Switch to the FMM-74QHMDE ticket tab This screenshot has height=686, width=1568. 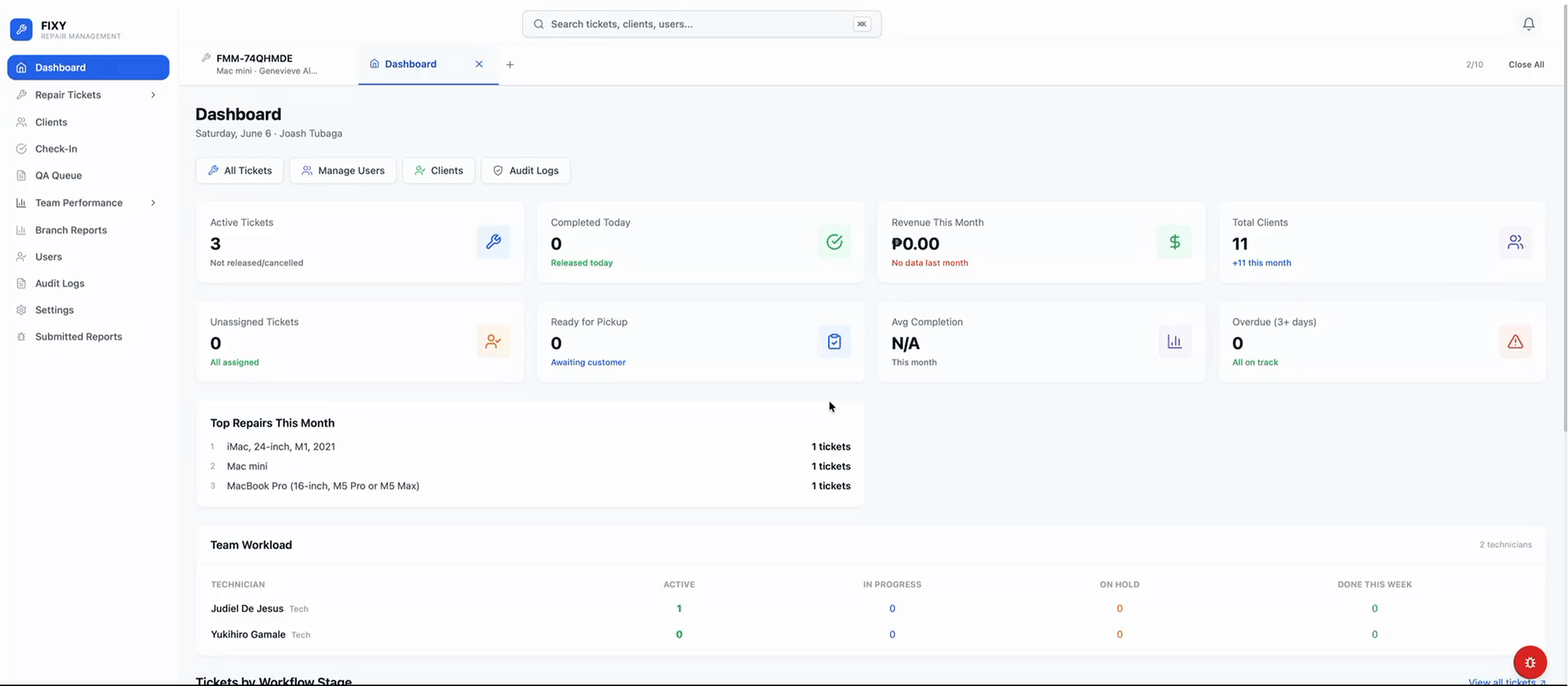[x=268, y=64]
